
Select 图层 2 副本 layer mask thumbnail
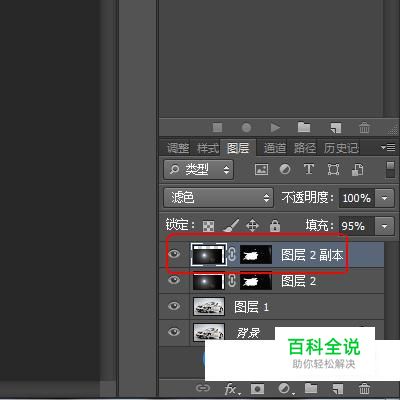pyautogui.click(x=256, y=255)
